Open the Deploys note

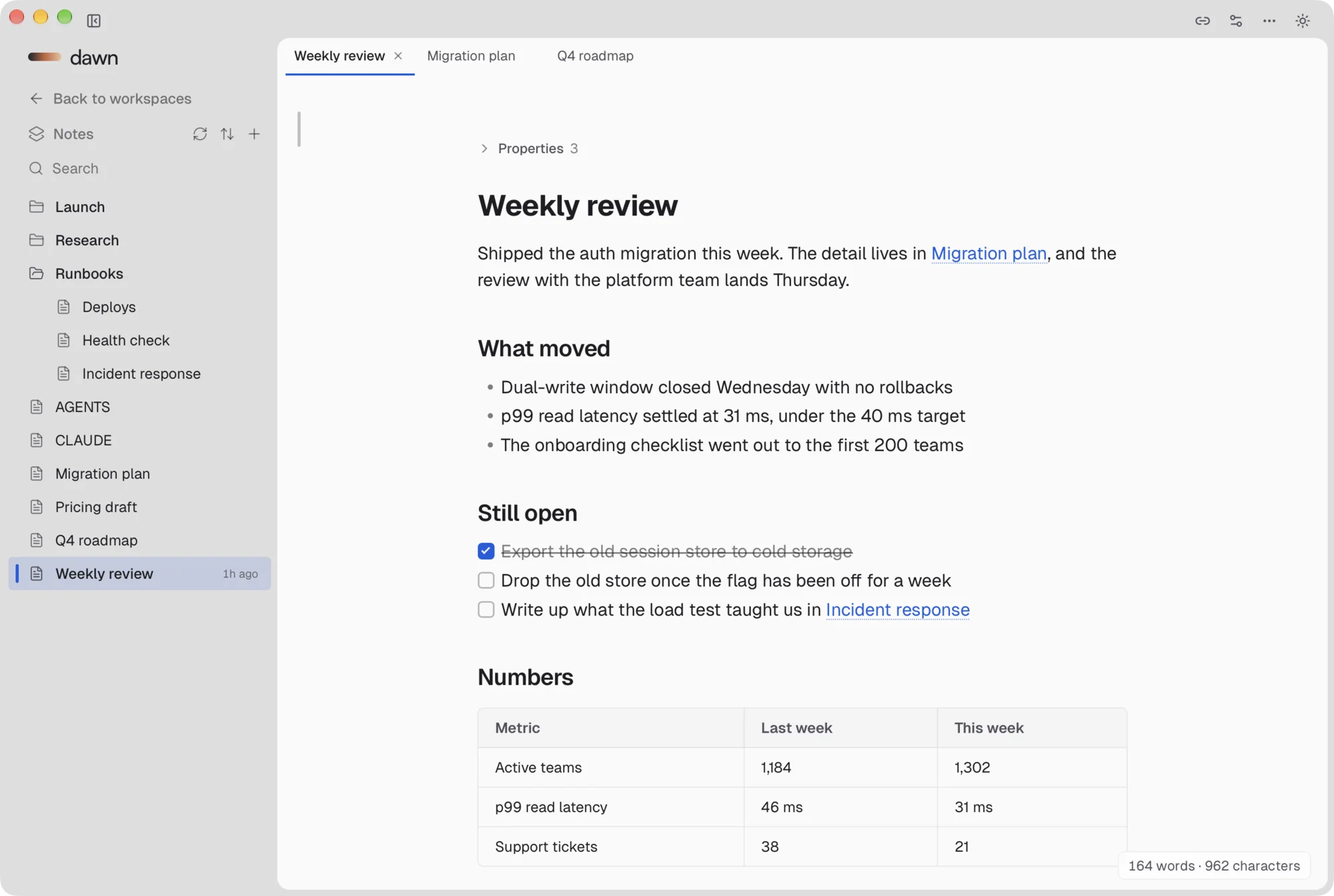(139, 307)
